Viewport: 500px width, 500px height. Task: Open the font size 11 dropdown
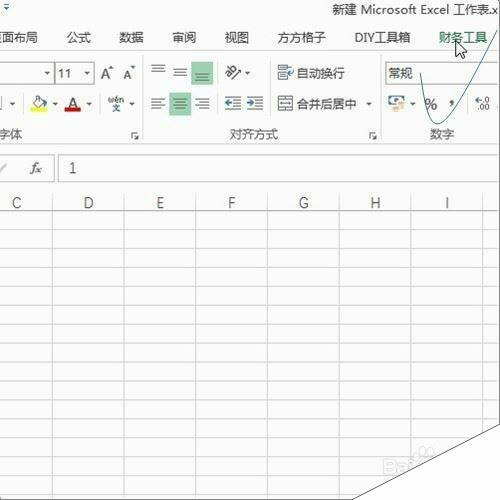pos(87,73)
